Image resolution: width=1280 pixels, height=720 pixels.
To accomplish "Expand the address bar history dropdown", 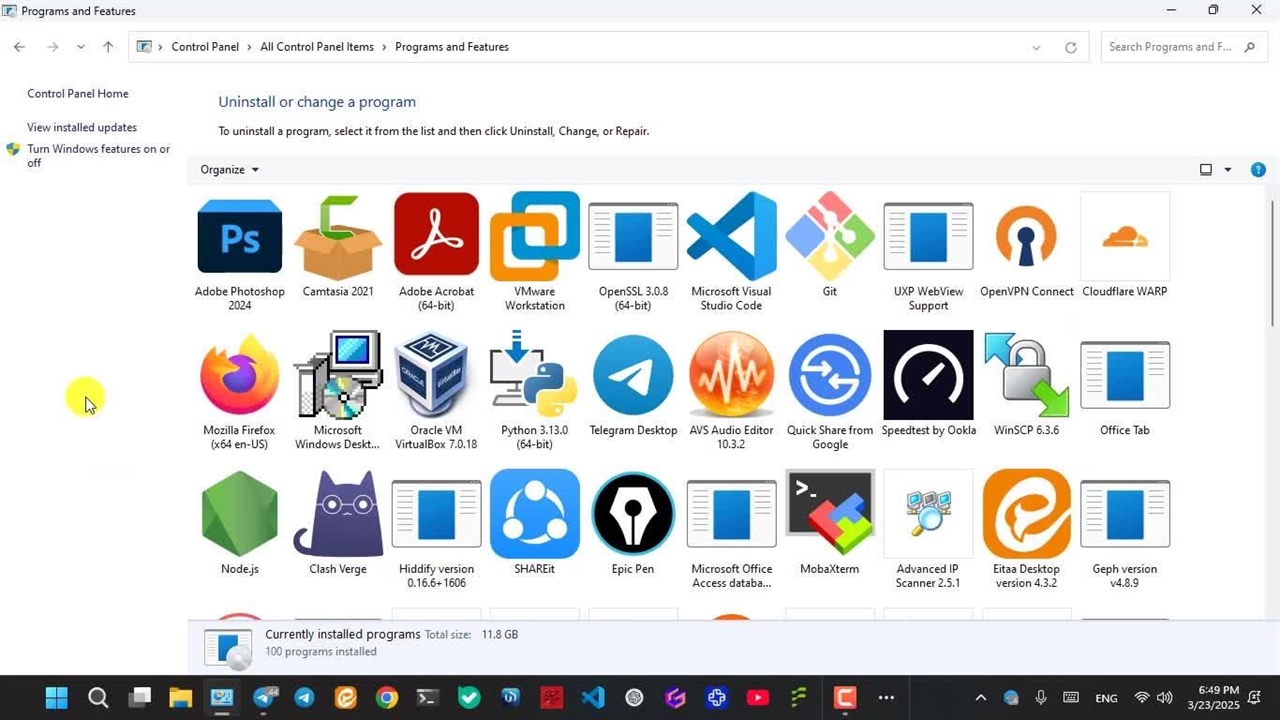I will [1036, 47].
